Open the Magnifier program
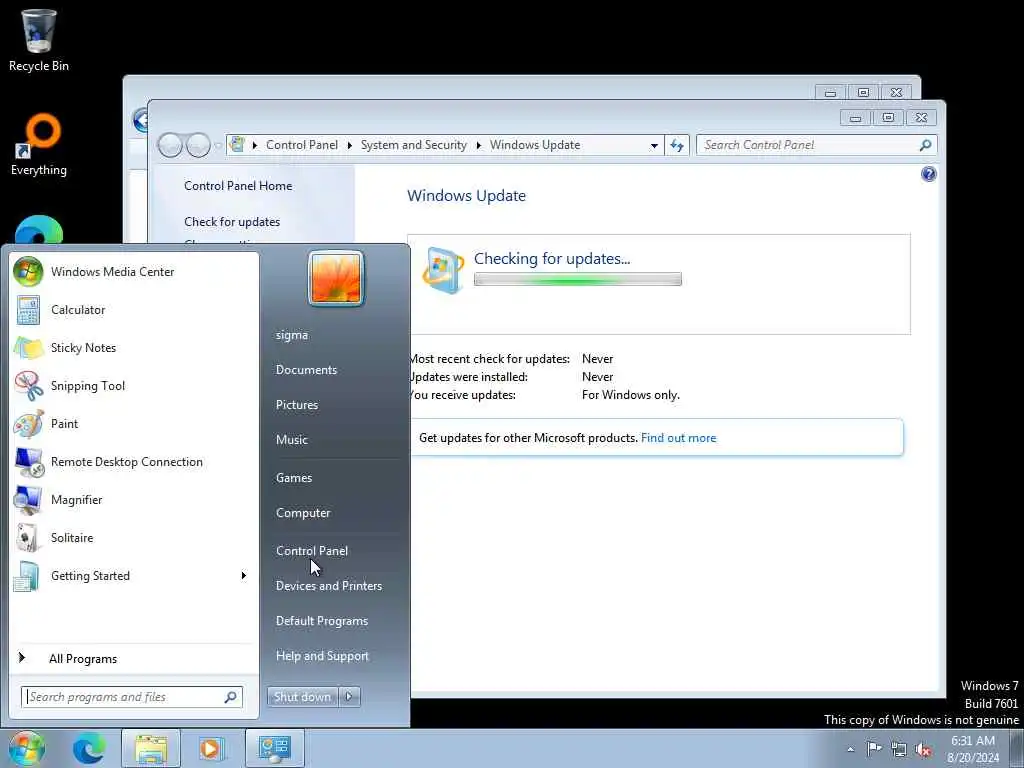This screenshot has width=1024, height=768. pos(134,500)
